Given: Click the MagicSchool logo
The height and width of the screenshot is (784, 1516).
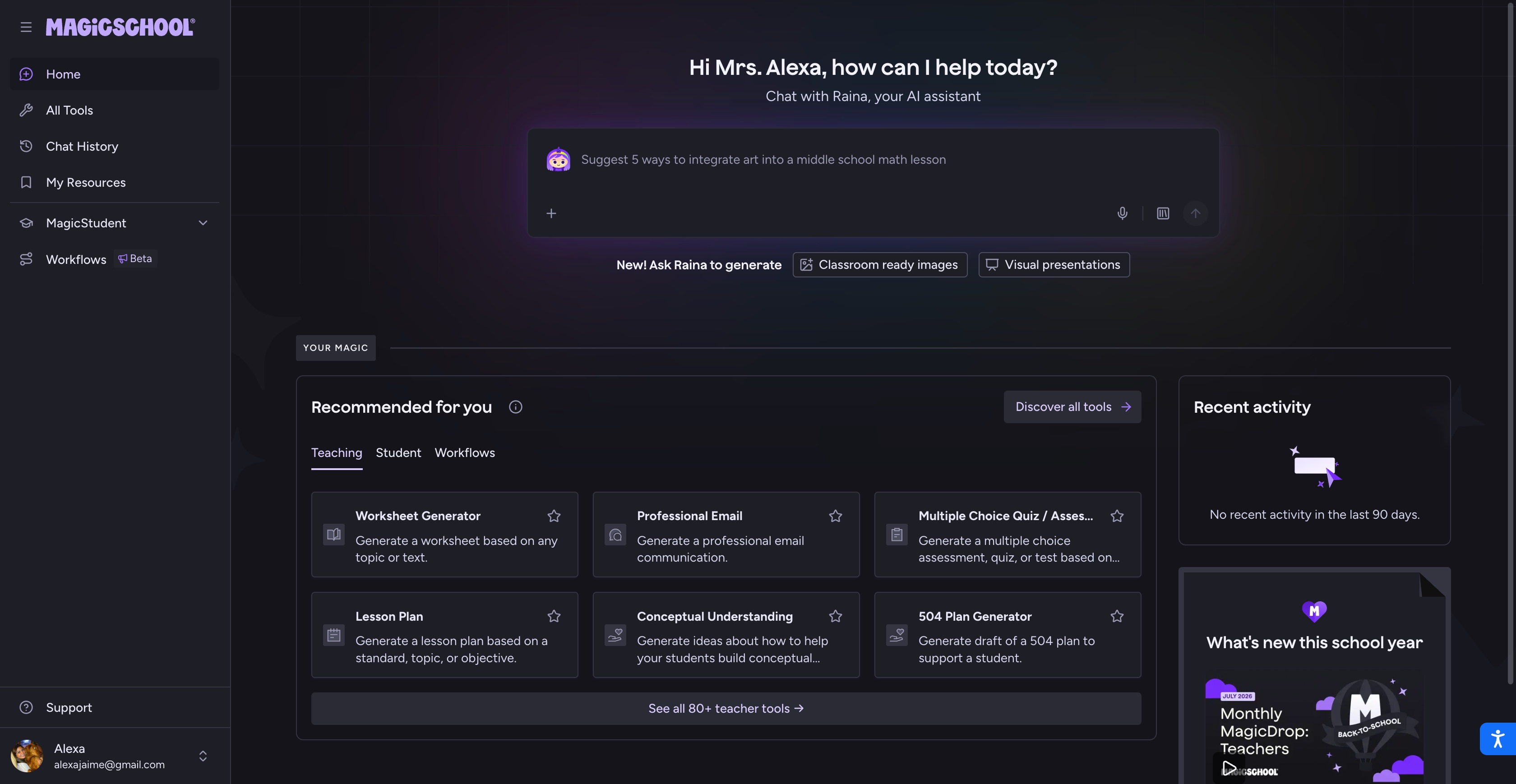Looking at the screenshot, I should click(120, 27).
